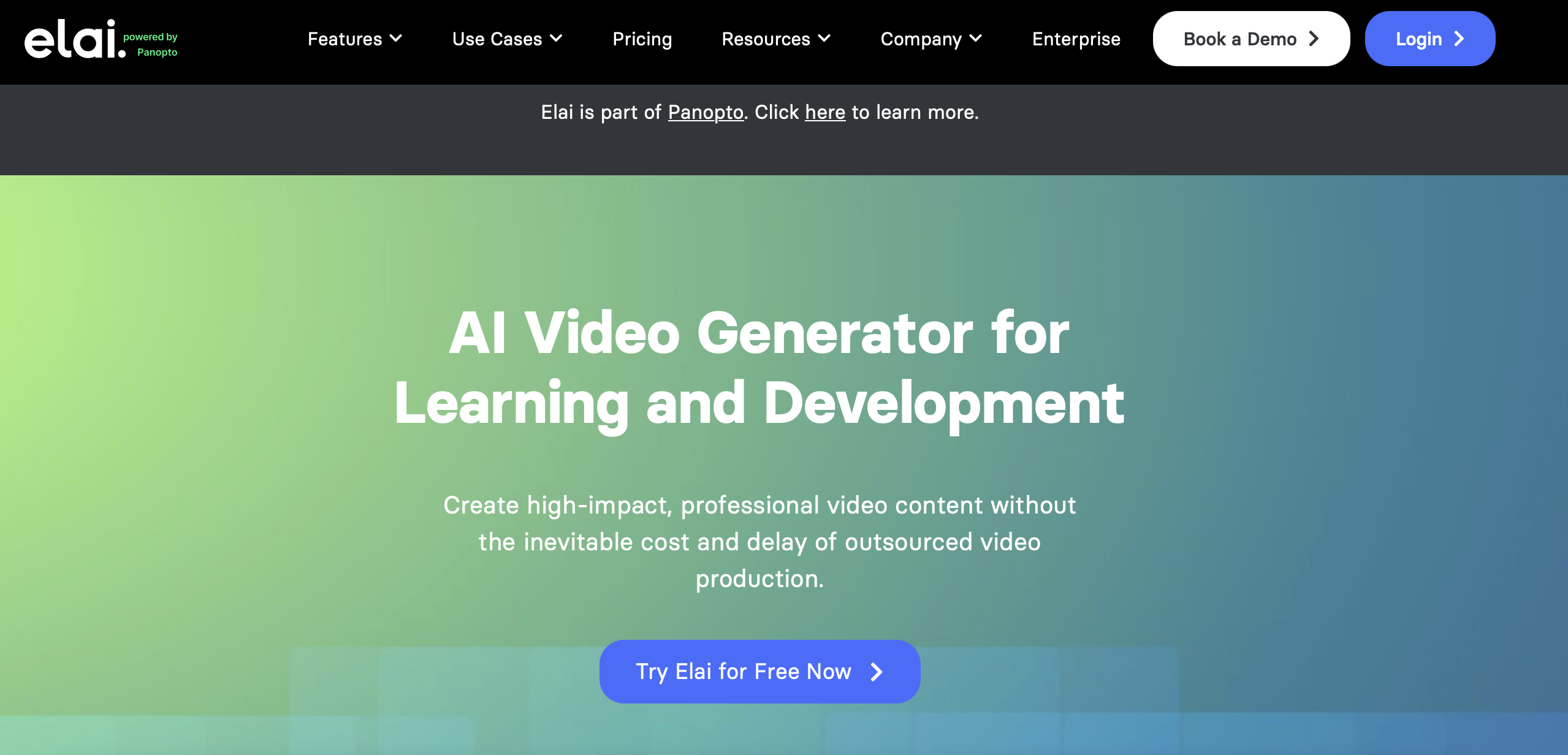Click the arrow icon in Book a Demo

[1314, 39]
